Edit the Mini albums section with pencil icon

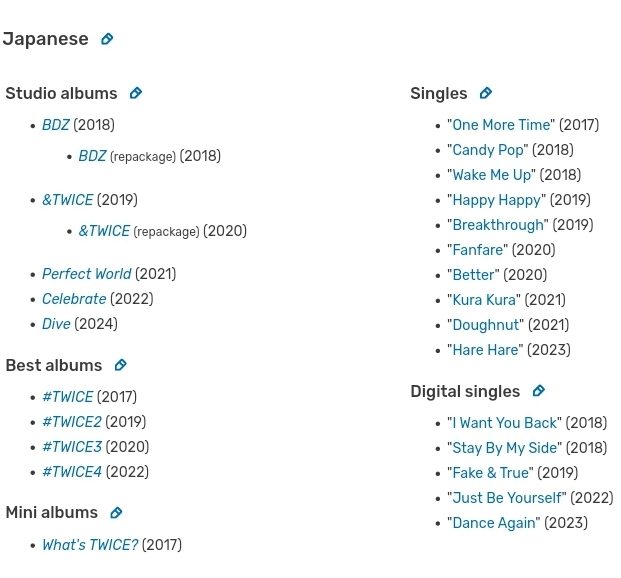click(x=116, y=513)
